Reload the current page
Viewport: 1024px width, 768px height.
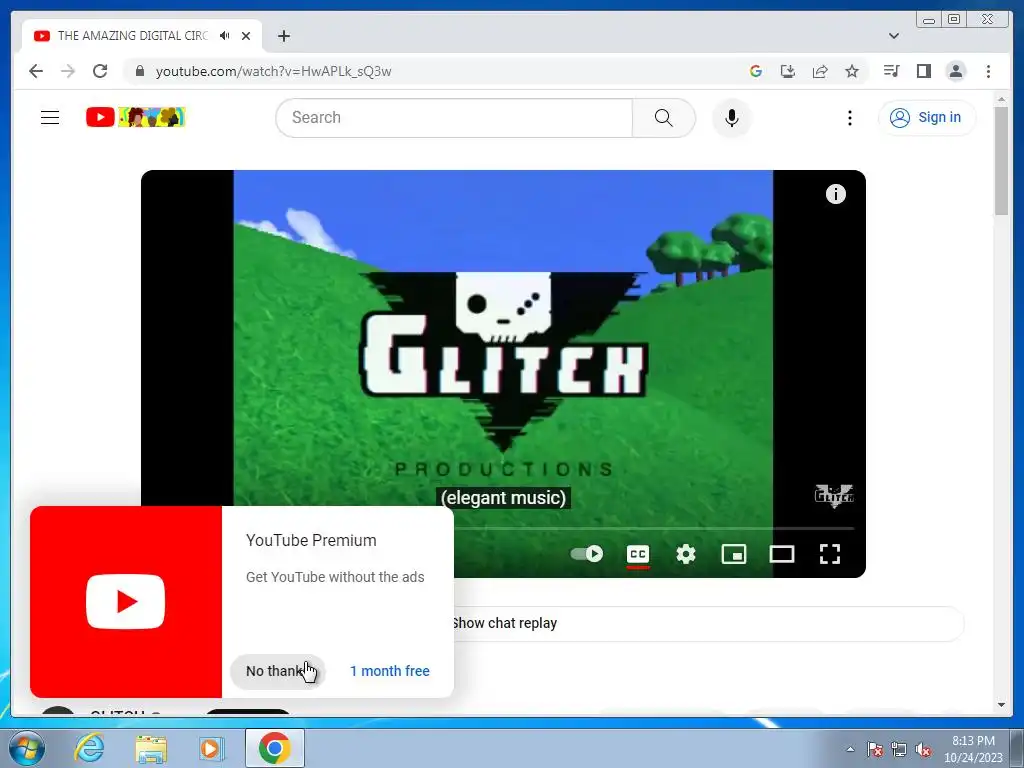(100, 71)
